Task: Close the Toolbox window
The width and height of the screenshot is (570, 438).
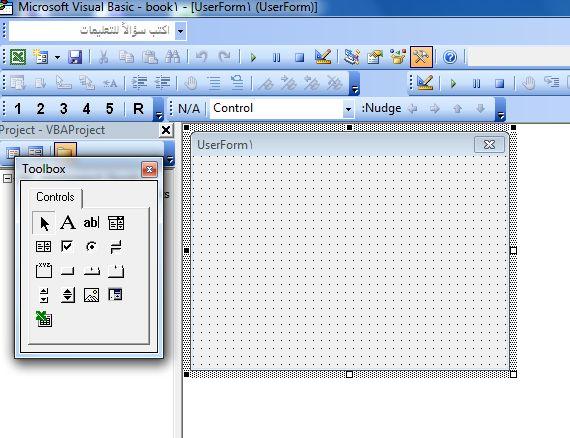Action: (149, 169)
